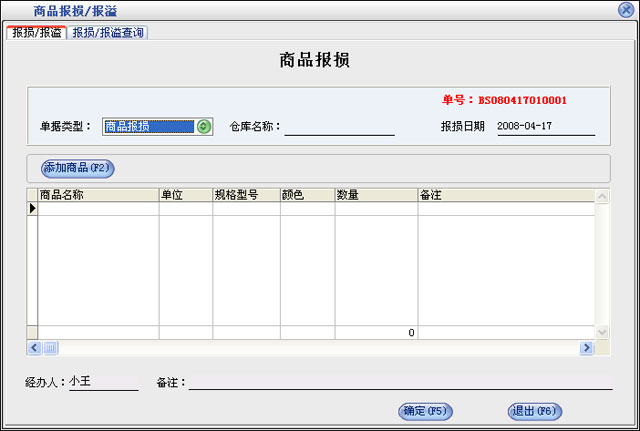Click the 经办人 field showing 小王
Image resolution: width=640 pixels, height=431 pixels.
pos(103,382)
